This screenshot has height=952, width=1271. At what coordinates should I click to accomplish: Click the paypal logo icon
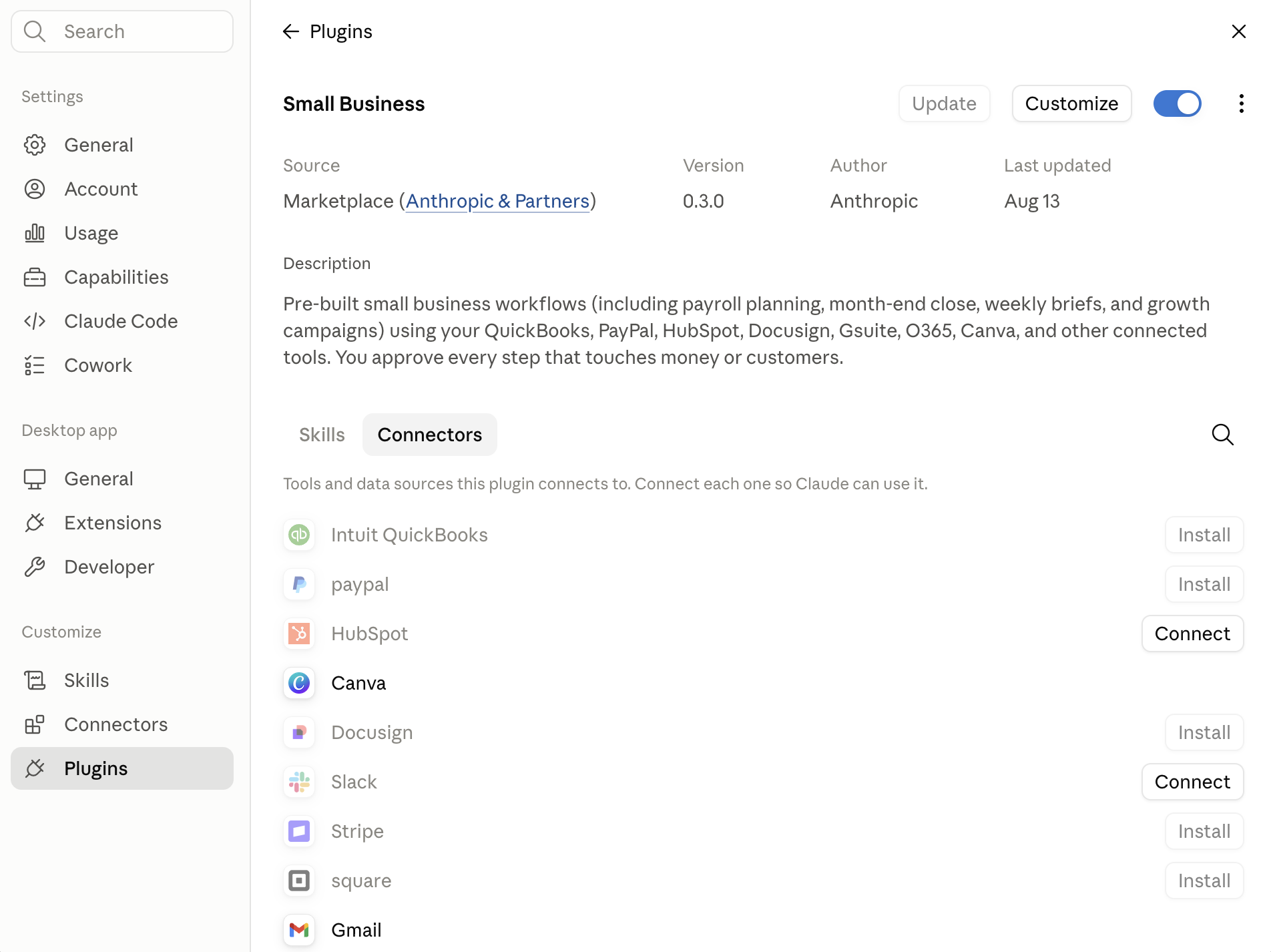[299, 584]
